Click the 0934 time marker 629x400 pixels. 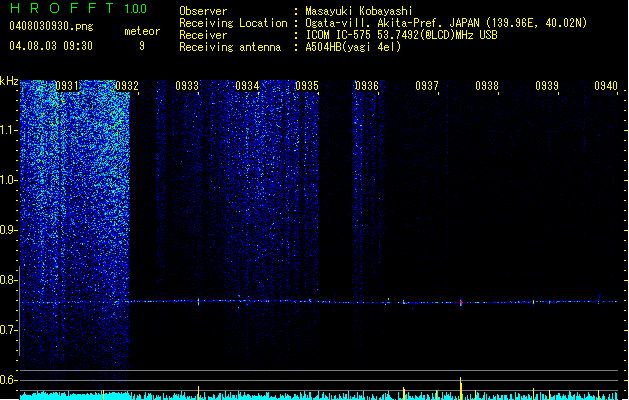point(247,86)
